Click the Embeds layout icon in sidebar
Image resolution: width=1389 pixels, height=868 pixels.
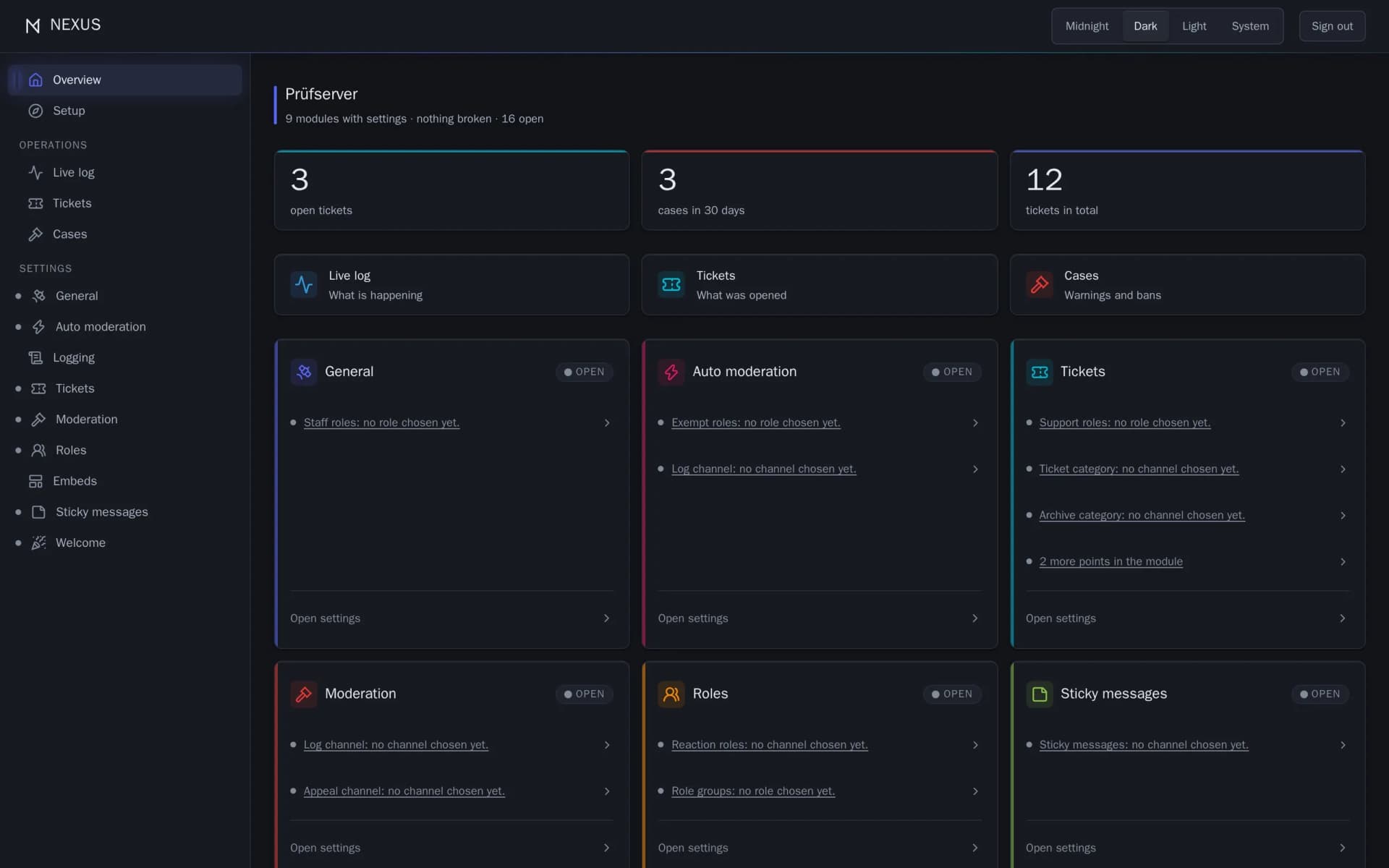(x=35, y=481)
